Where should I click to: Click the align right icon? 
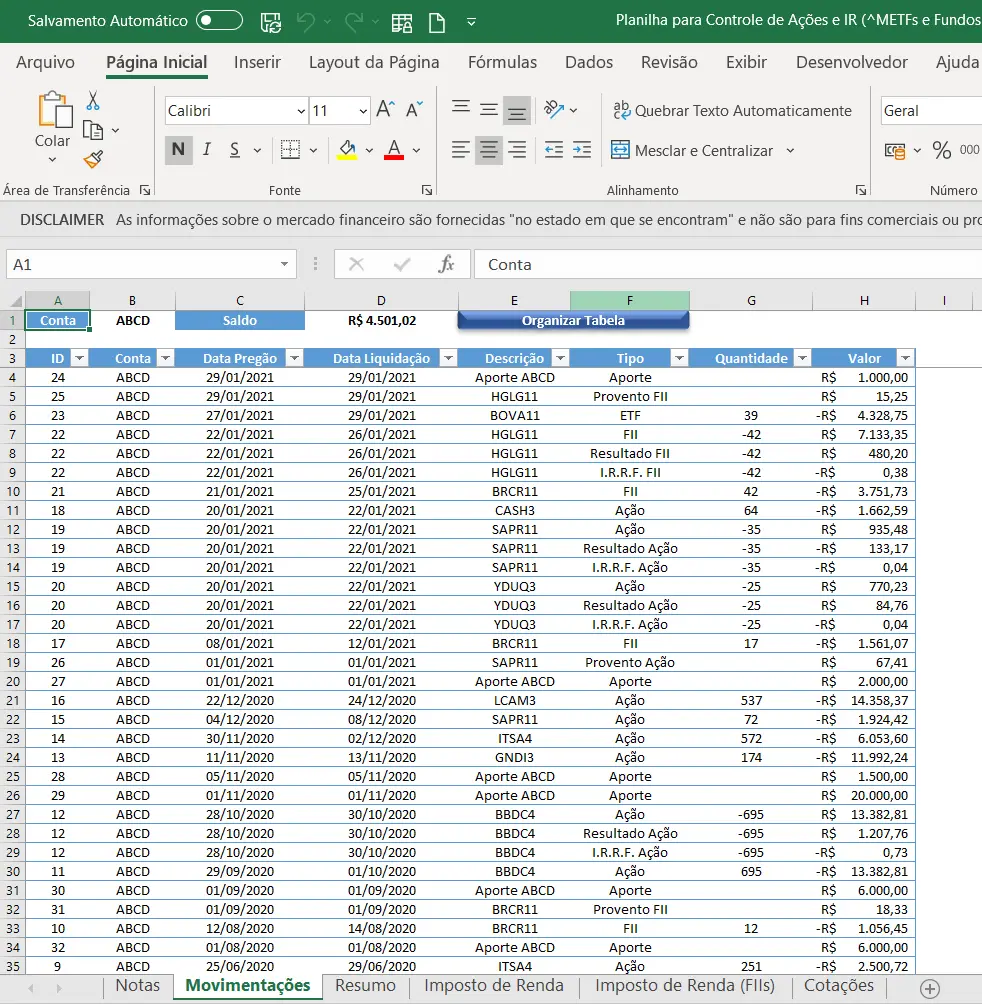517,150
